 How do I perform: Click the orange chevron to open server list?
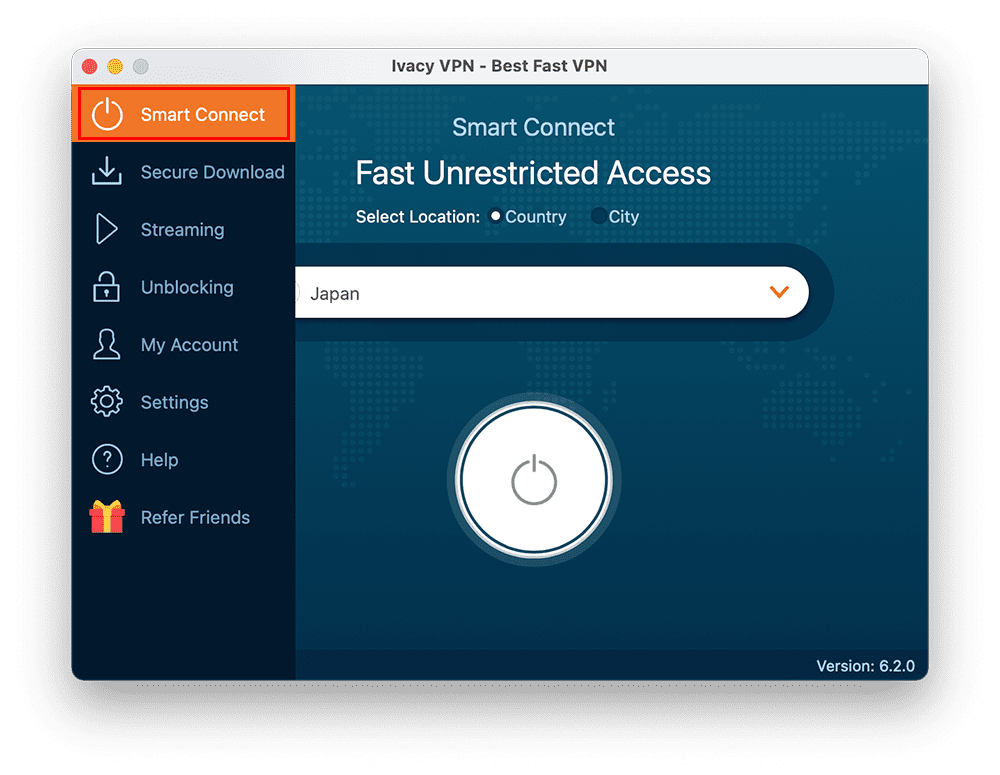pos(779,292)
